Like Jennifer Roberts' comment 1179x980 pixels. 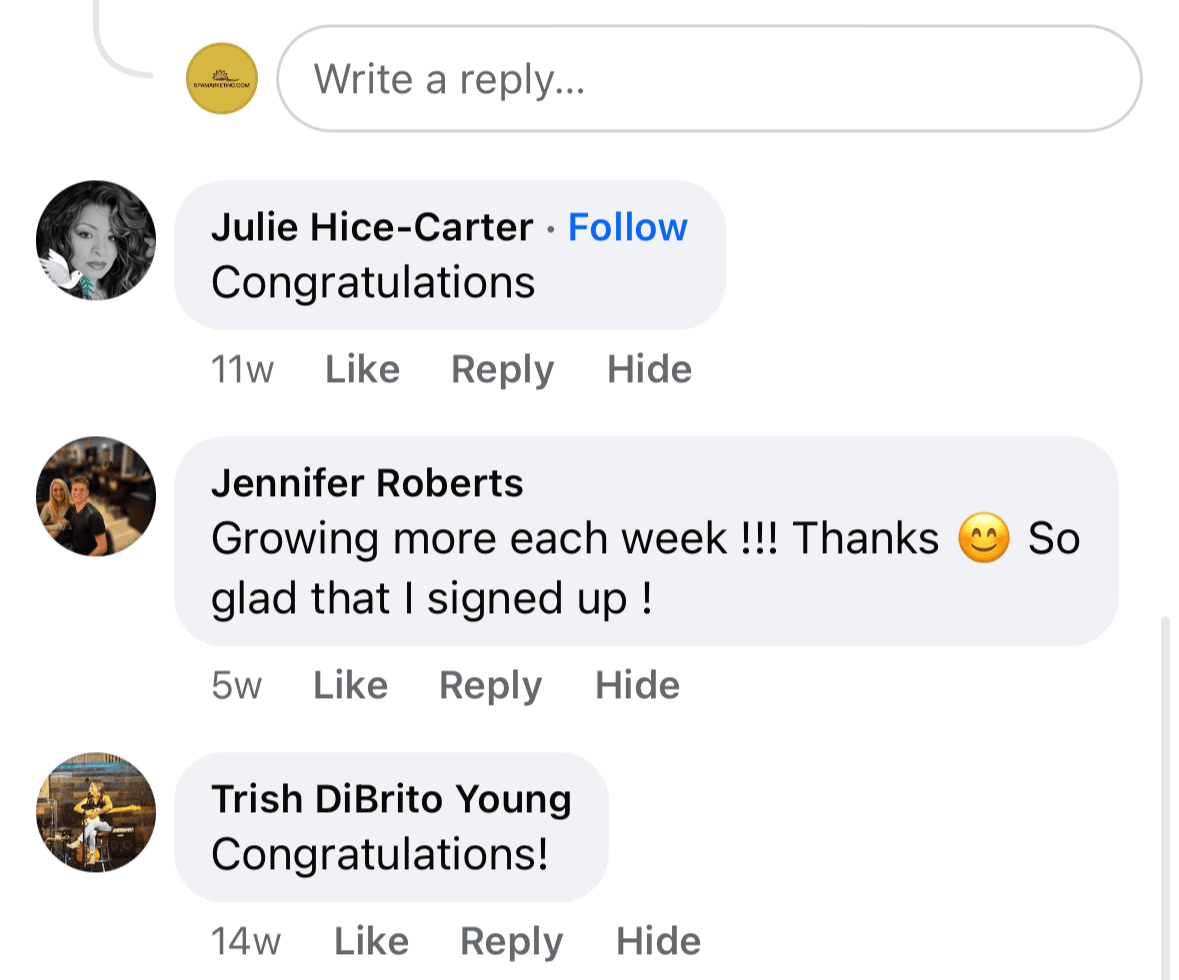(x=350, y=686)
